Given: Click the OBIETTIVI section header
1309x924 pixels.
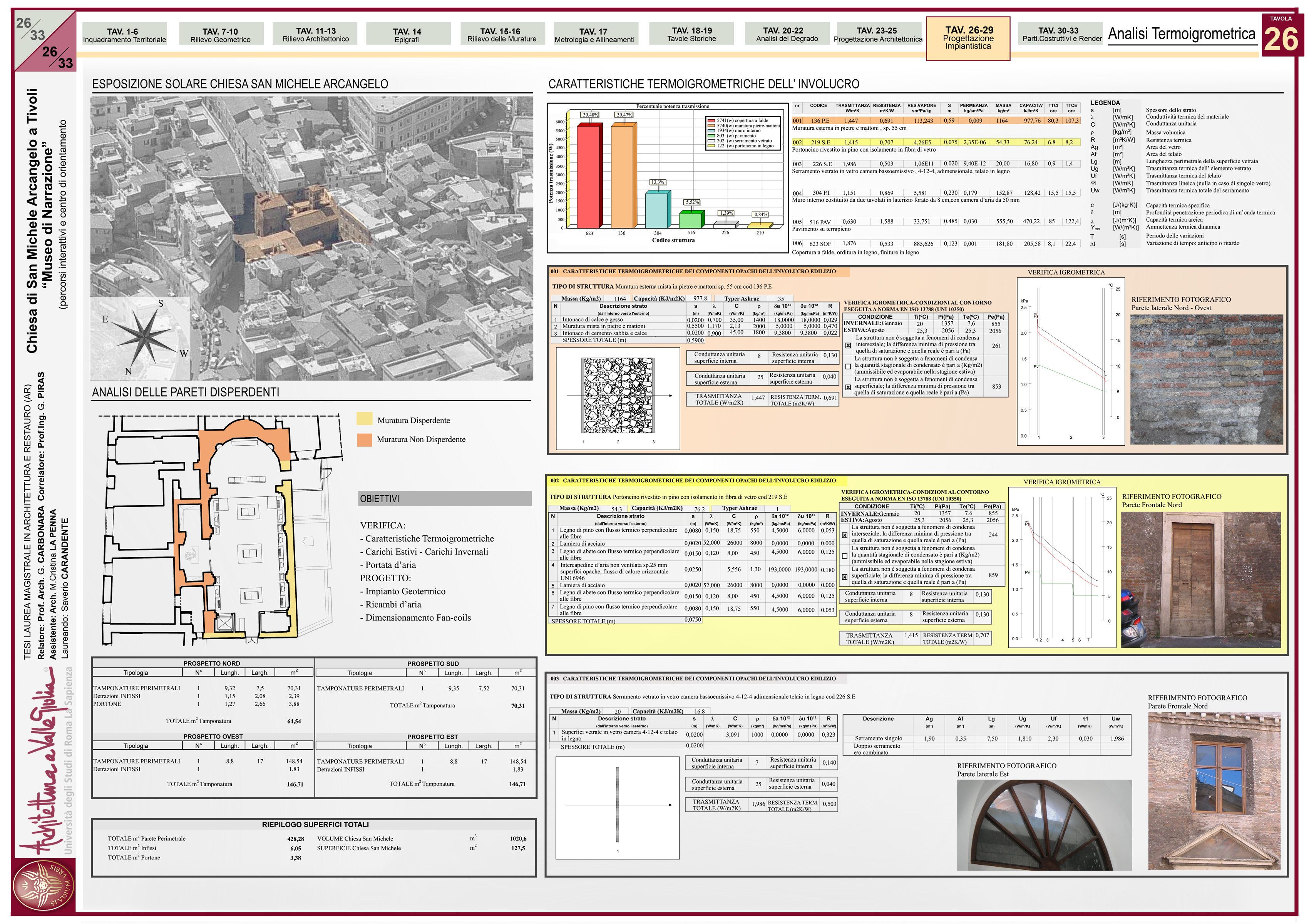Looking at the screenshot, I should (445, 499).
